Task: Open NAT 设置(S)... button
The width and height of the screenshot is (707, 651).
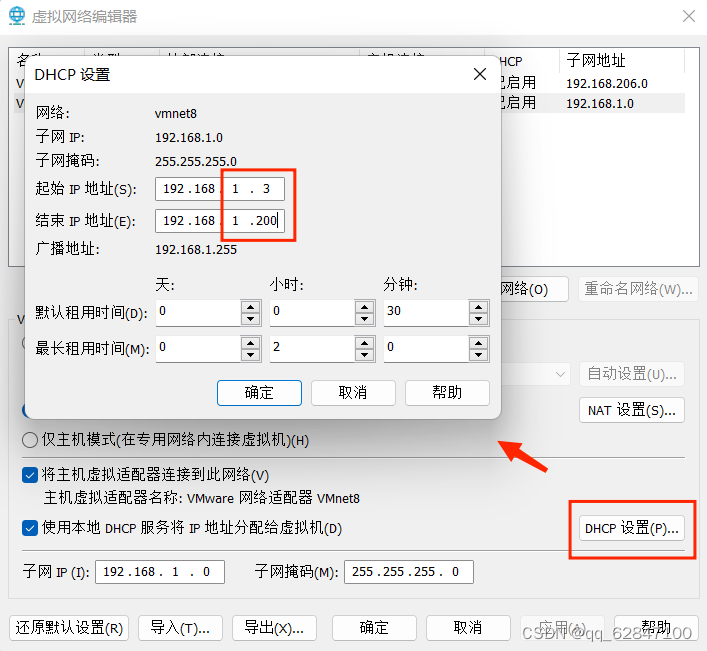Action: [632, 410]
